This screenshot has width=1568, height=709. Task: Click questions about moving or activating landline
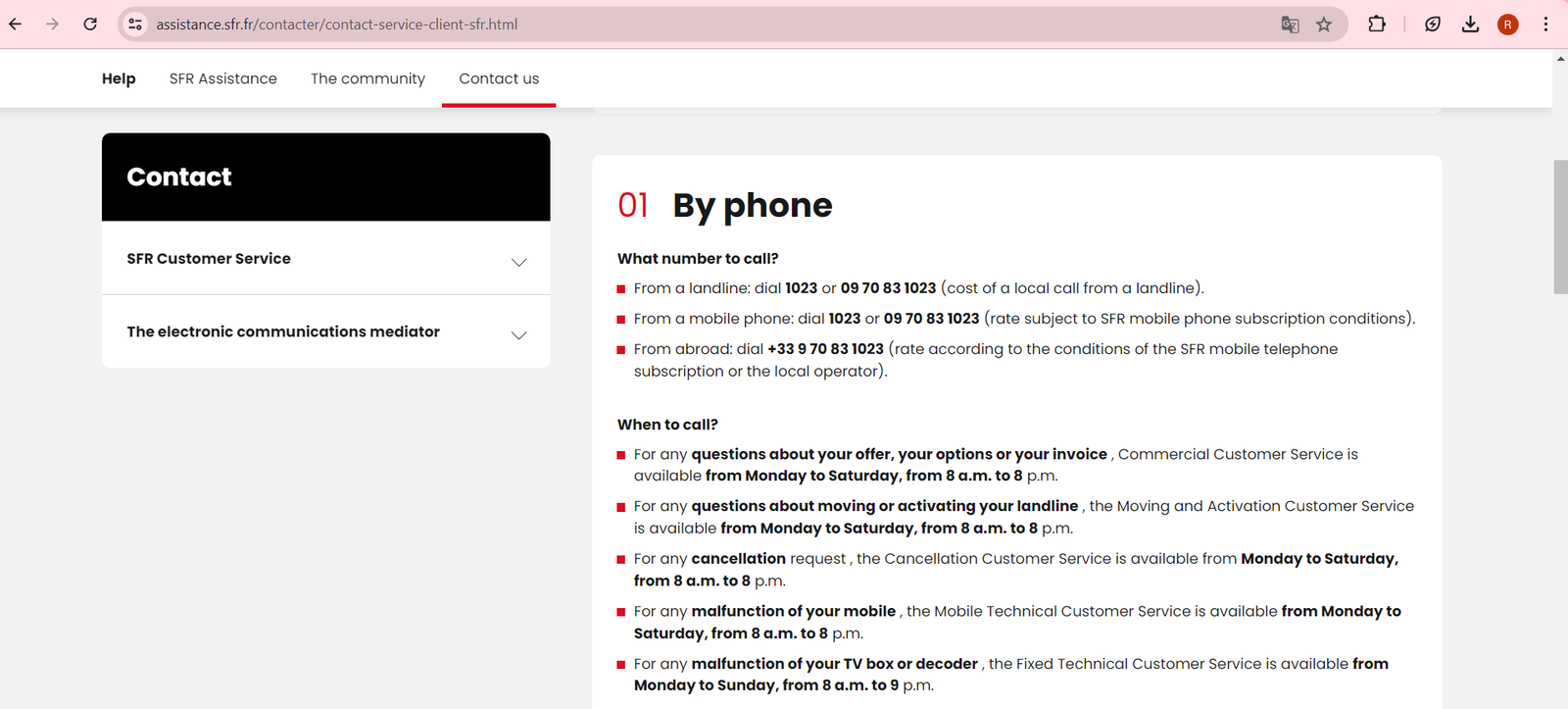[885, 506]
